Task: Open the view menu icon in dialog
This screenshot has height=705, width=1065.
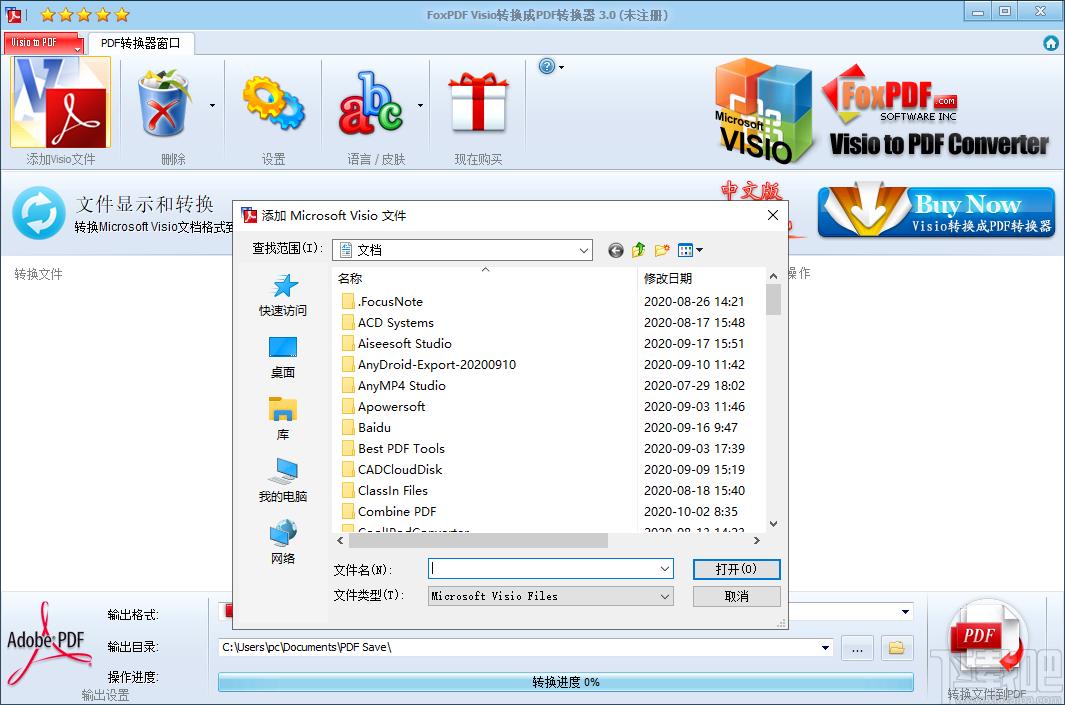Action: pyautogui.click(x=690, y=251)
